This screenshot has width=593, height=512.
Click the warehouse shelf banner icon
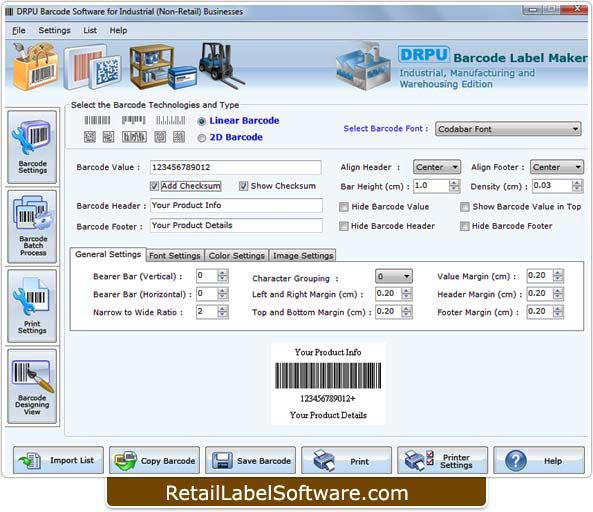coord(162,67)
